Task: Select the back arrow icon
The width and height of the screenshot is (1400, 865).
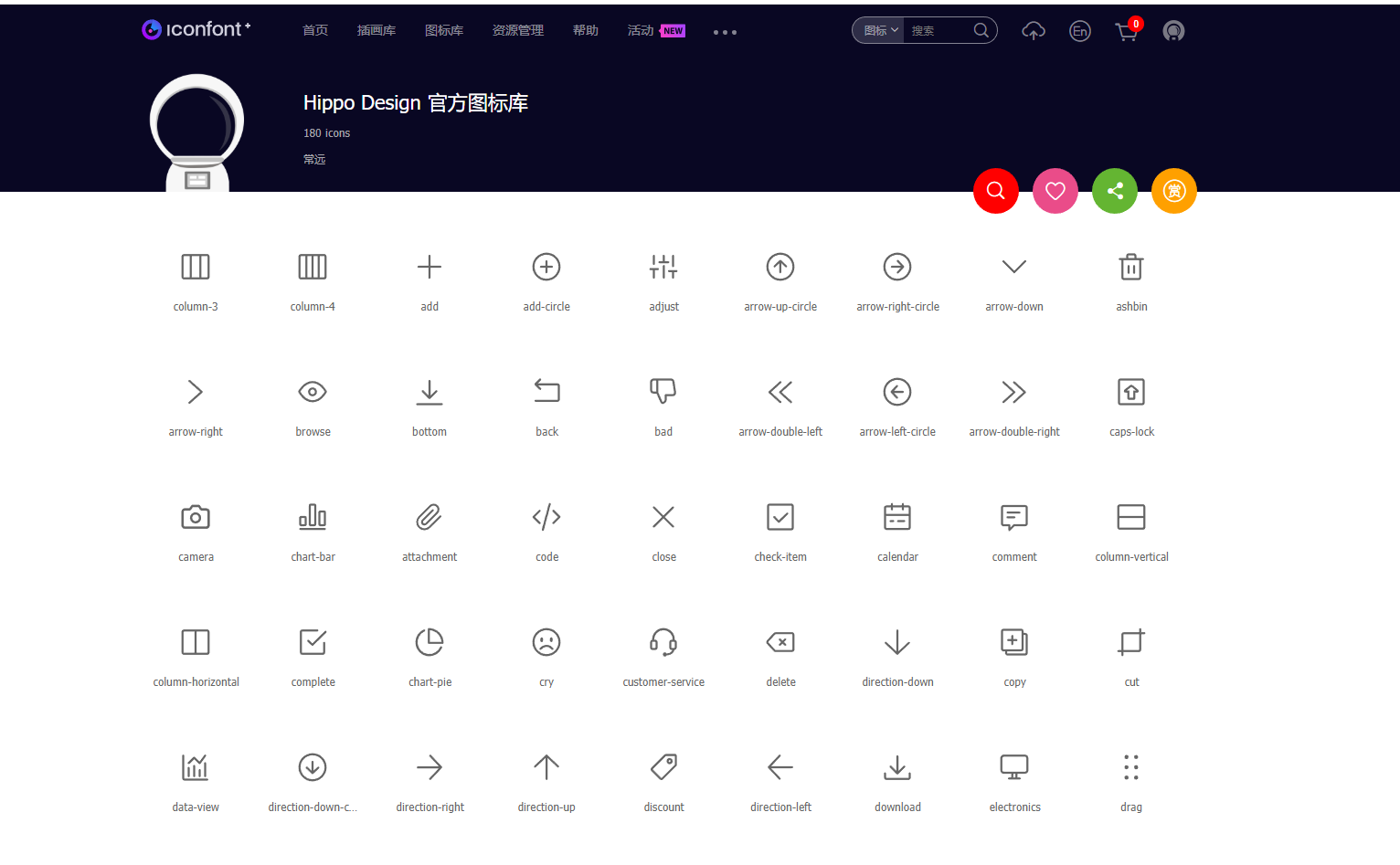Action: point(546,392)
